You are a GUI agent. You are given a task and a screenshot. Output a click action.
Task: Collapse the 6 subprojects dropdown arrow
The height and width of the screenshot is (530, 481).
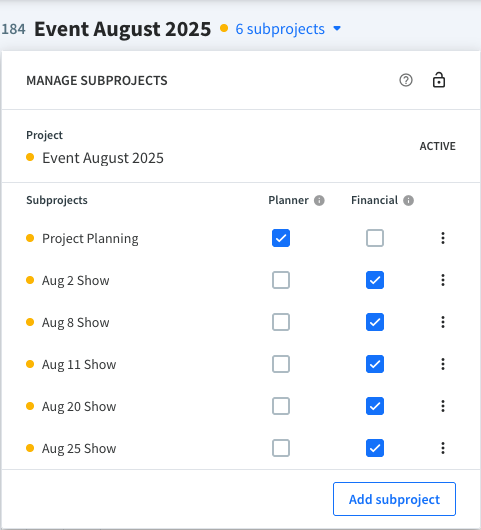337,29
